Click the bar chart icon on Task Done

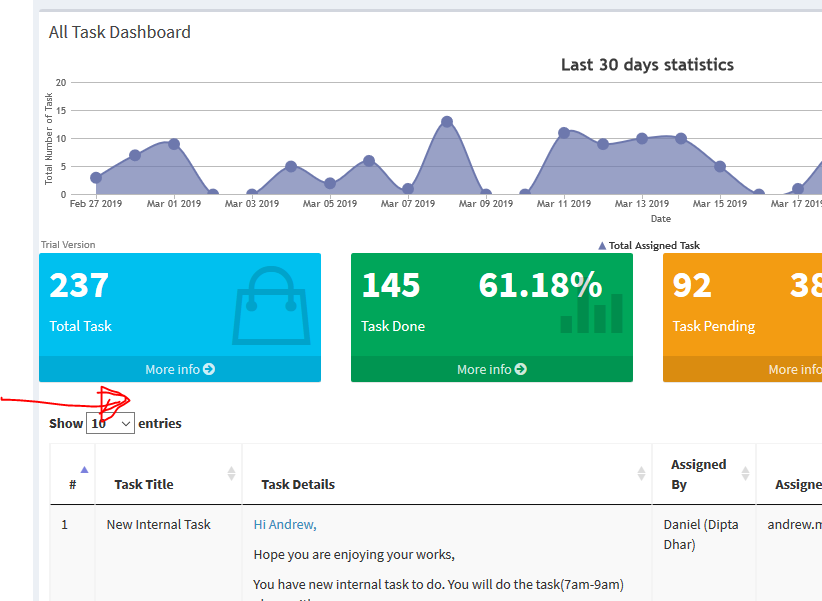(592, 312)
